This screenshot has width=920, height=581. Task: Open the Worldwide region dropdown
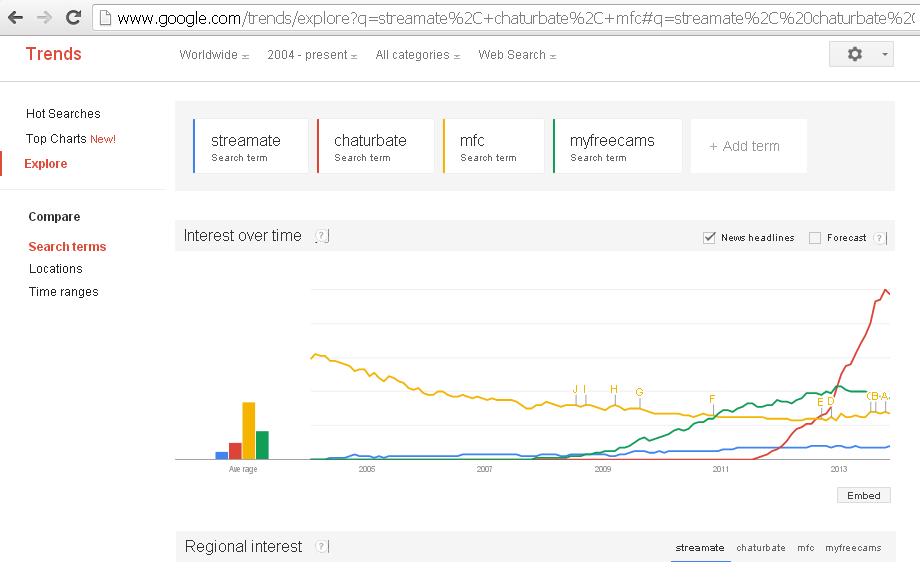pos(214,55)
